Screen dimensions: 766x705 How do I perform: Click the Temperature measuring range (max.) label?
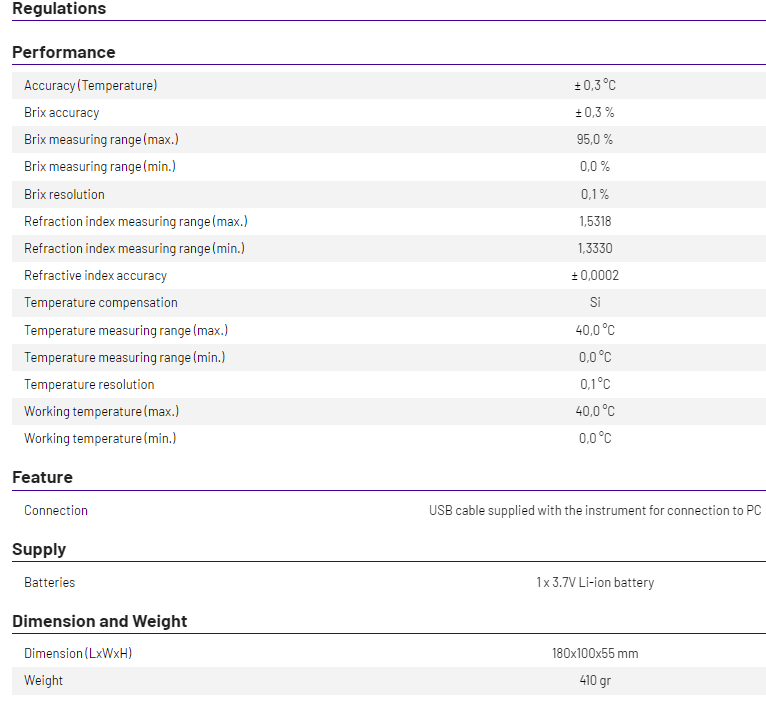coord(126,331)
